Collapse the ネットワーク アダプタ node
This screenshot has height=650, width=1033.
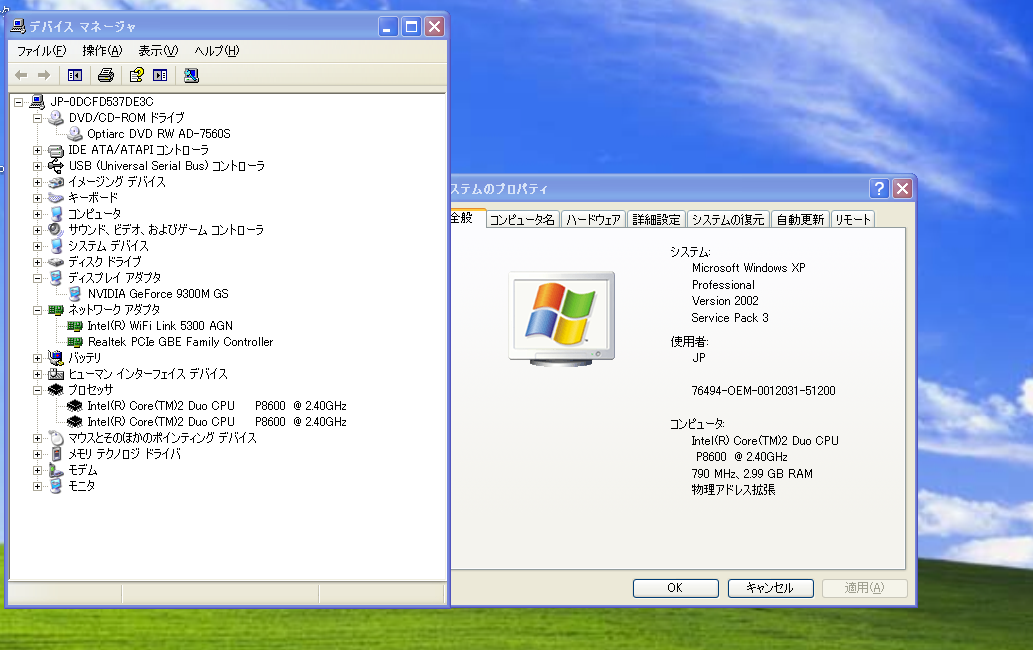tap(38, 310)
